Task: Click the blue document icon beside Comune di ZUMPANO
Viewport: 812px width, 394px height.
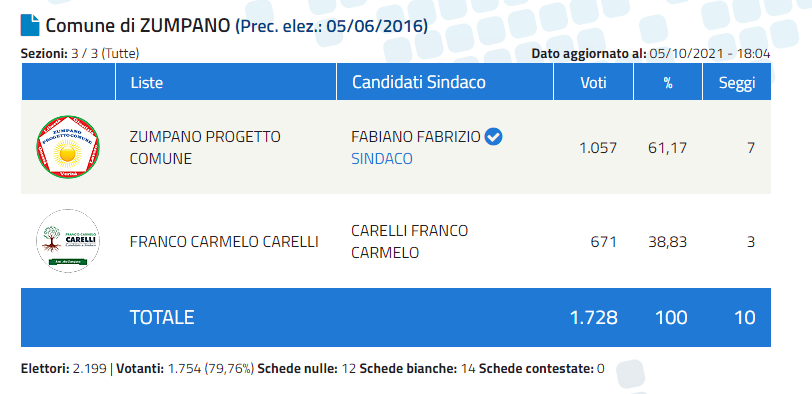Action: coord(30,25)
